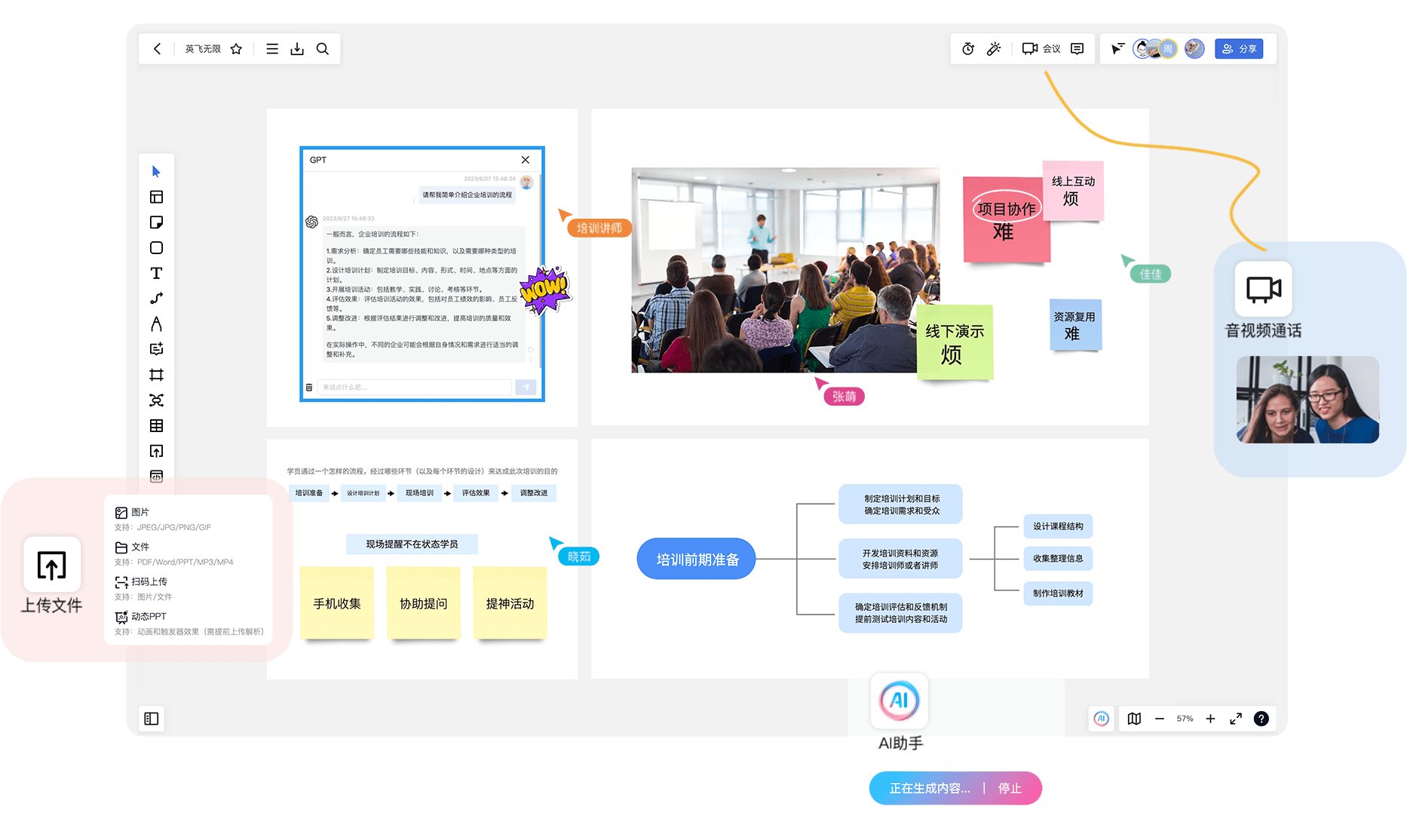Toggle the bottom-left panel sidebar icon

[x=152, y=719]
